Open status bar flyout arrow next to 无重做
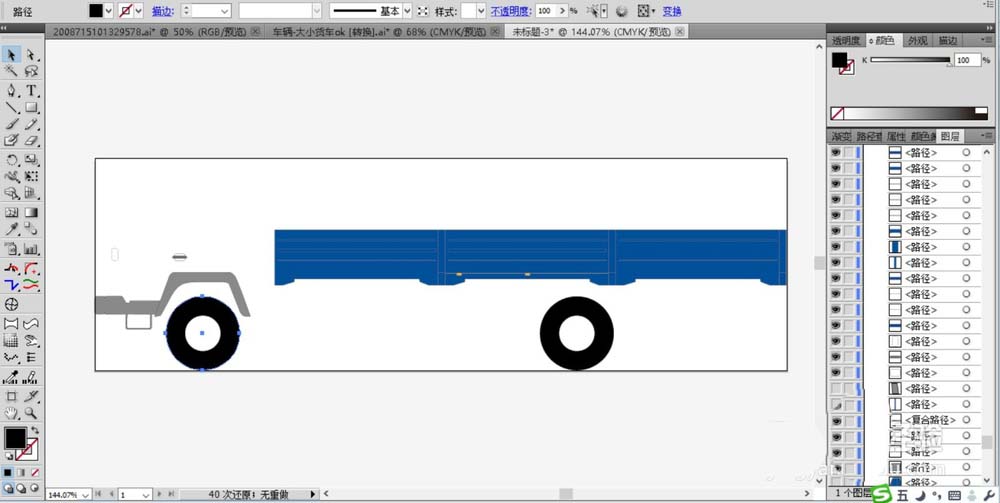 coord(313,494)
